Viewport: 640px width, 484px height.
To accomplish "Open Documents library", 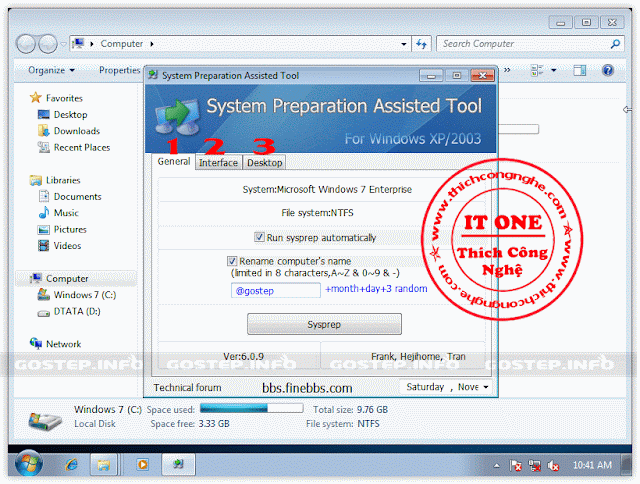I will pyautogui.click(x=78, y=197).
